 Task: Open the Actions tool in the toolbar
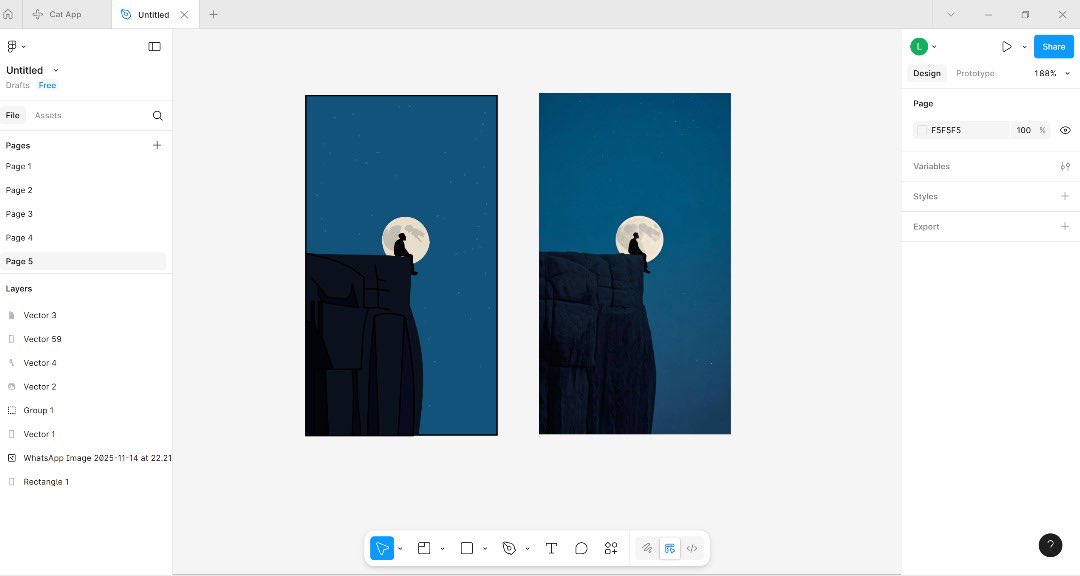coord(611,548)
